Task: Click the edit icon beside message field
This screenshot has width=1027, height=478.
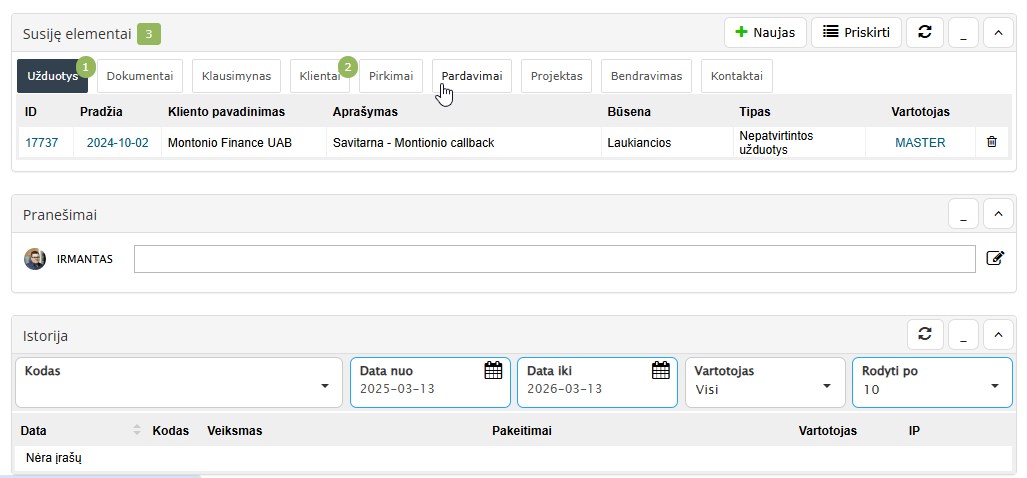Action: point(994,258)
